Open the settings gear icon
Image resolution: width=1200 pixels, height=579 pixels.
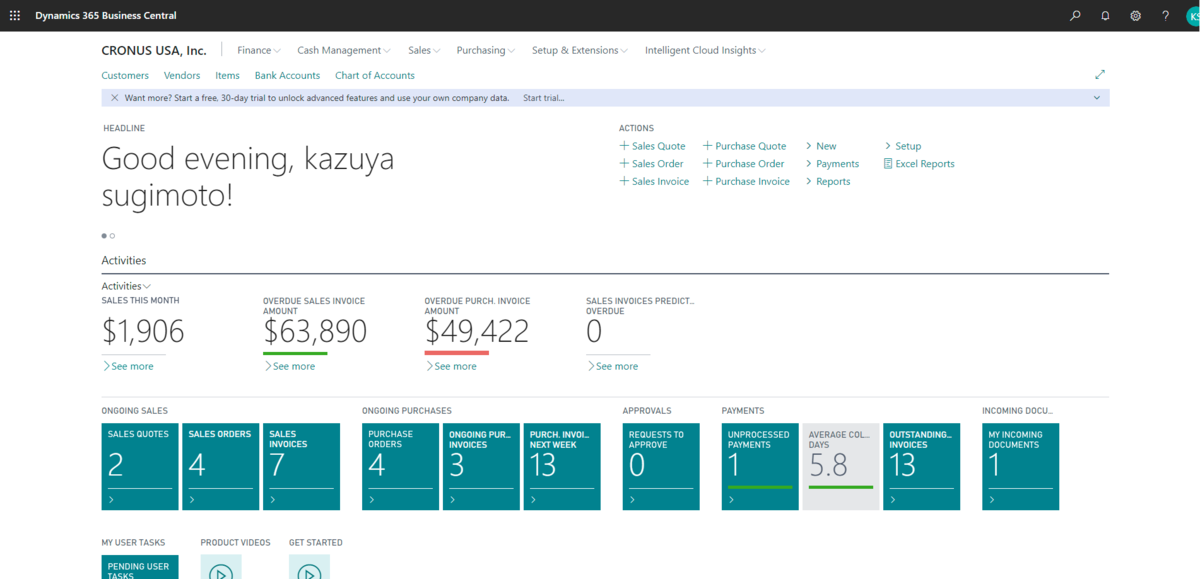tap(1135, 15)
